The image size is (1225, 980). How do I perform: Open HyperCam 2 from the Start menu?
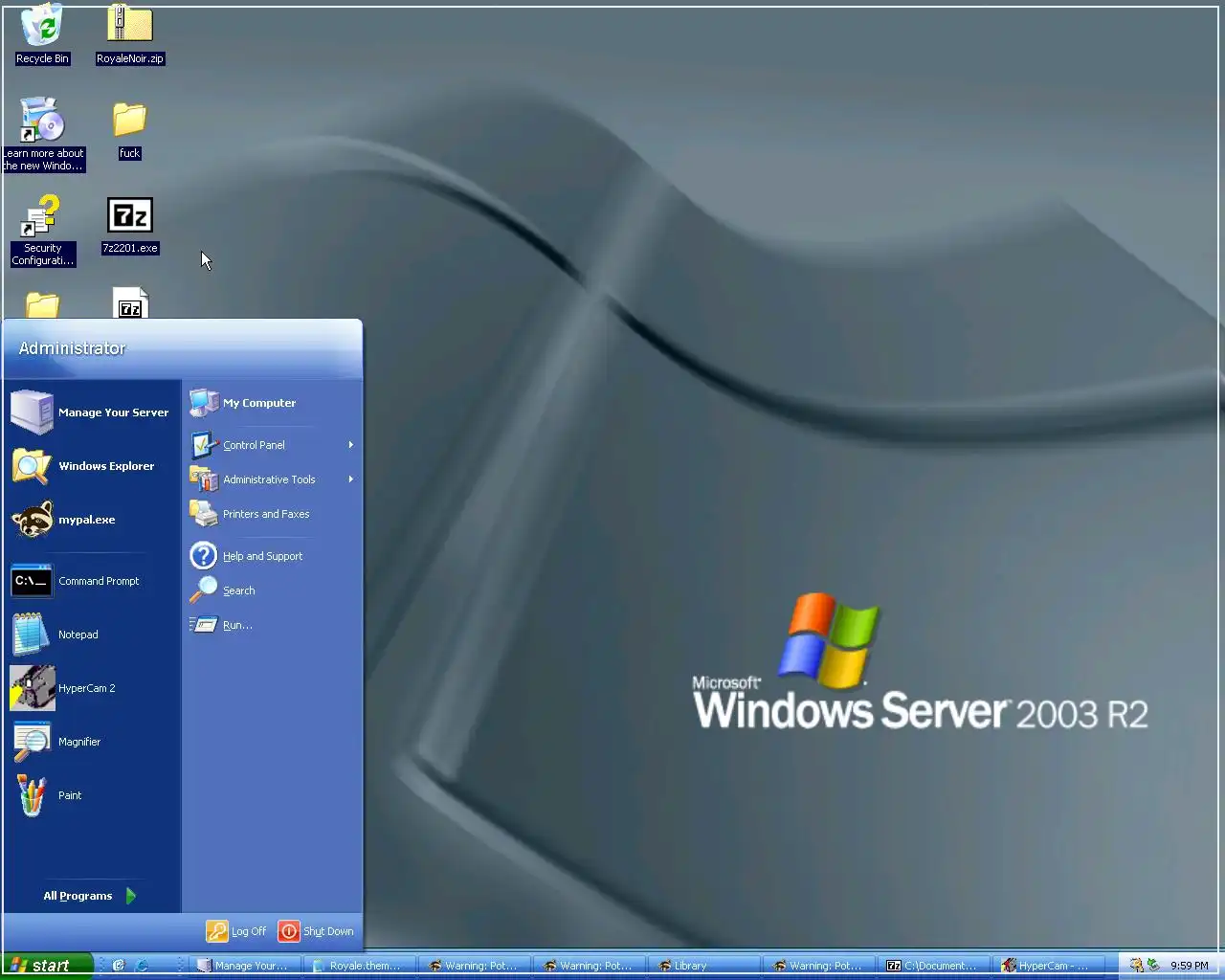pos(92,688)
